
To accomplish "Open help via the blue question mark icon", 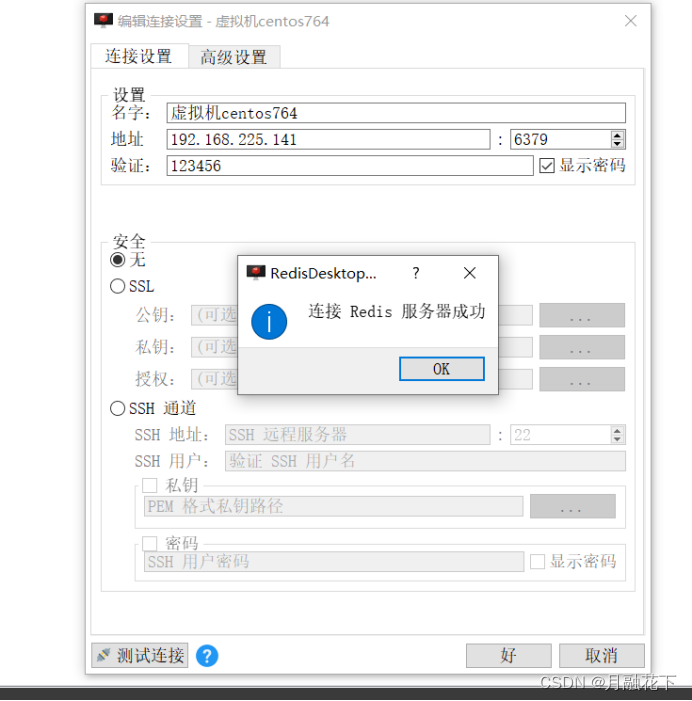I will tap(207, 656).
